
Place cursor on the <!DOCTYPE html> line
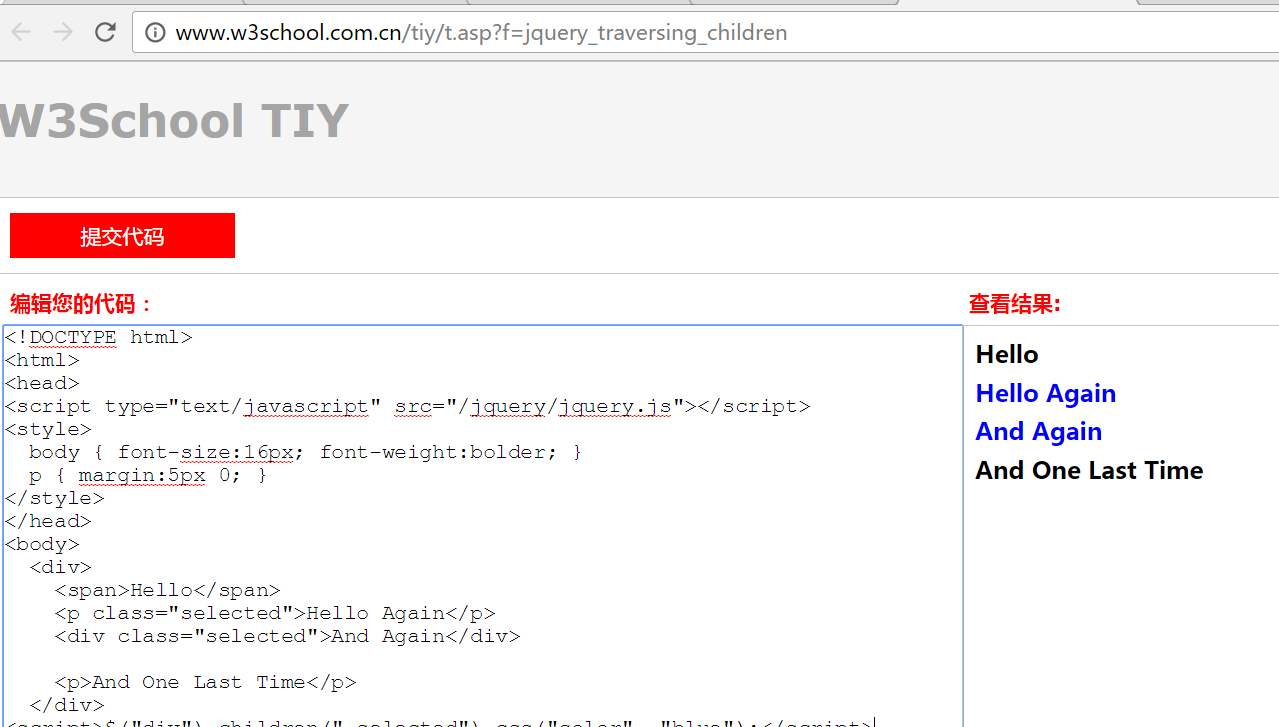(98, 337)
